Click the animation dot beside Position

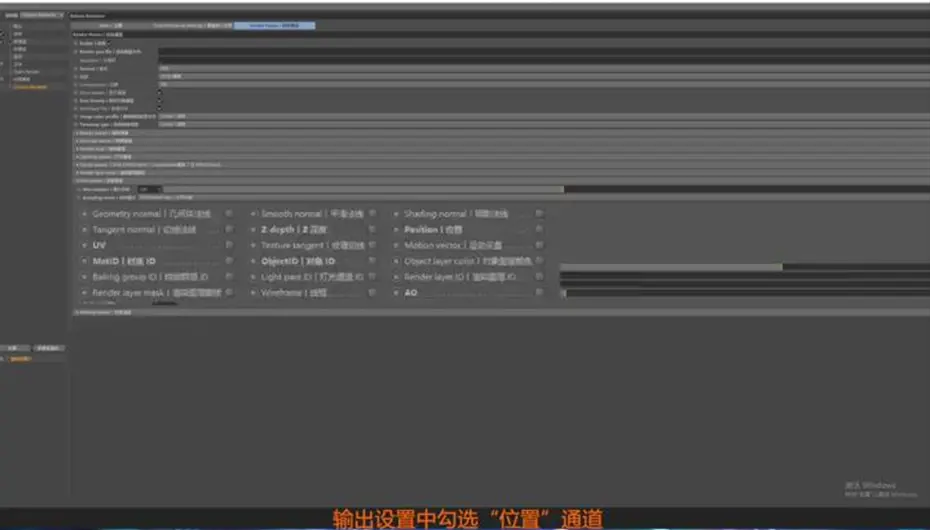coord(396,229)
